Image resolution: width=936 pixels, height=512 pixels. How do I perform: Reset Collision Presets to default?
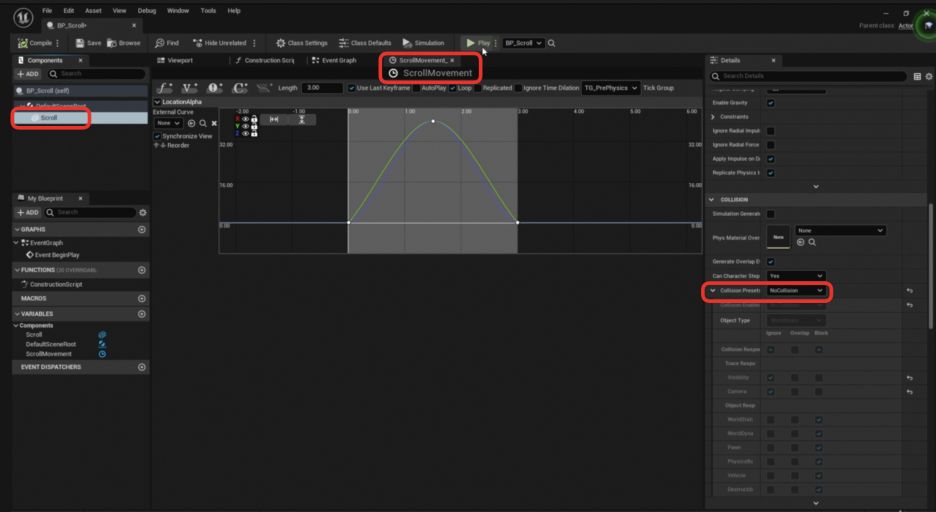tap(909, 291)
